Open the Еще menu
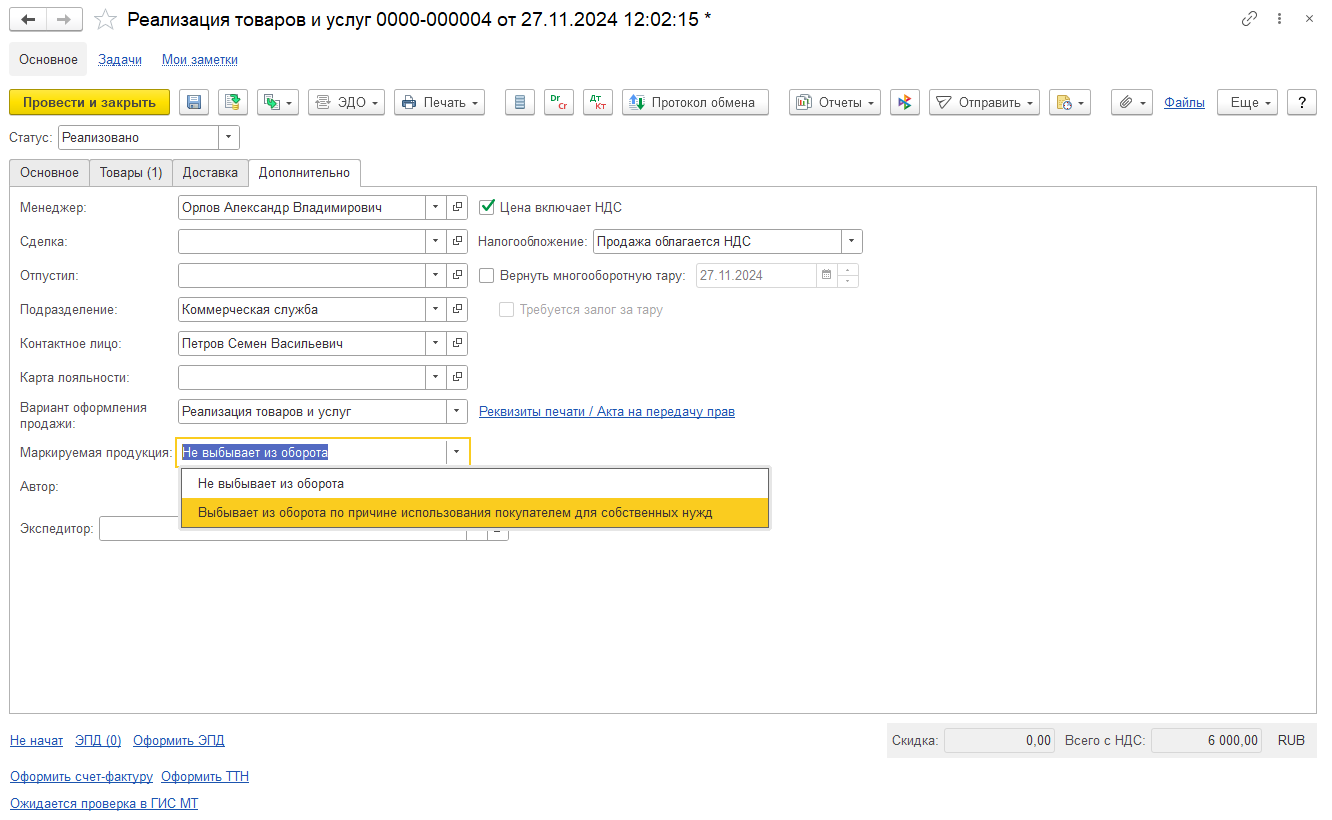Viewport: 1332px width, 820px height. pos(1248,102)
